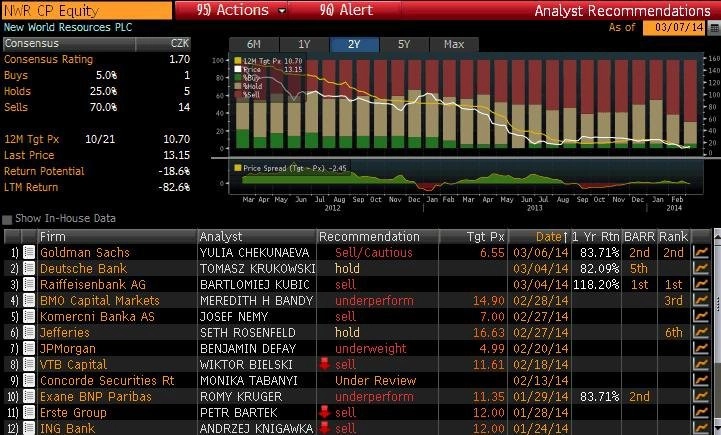
Task: Show chart icon for Exane BNP Paribas row
Action: (x=701, y=396)
